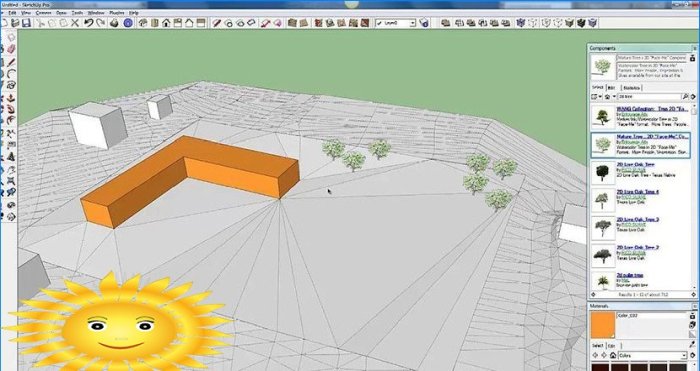
Task: Switch to Top view icon
Action: [155, 23]
